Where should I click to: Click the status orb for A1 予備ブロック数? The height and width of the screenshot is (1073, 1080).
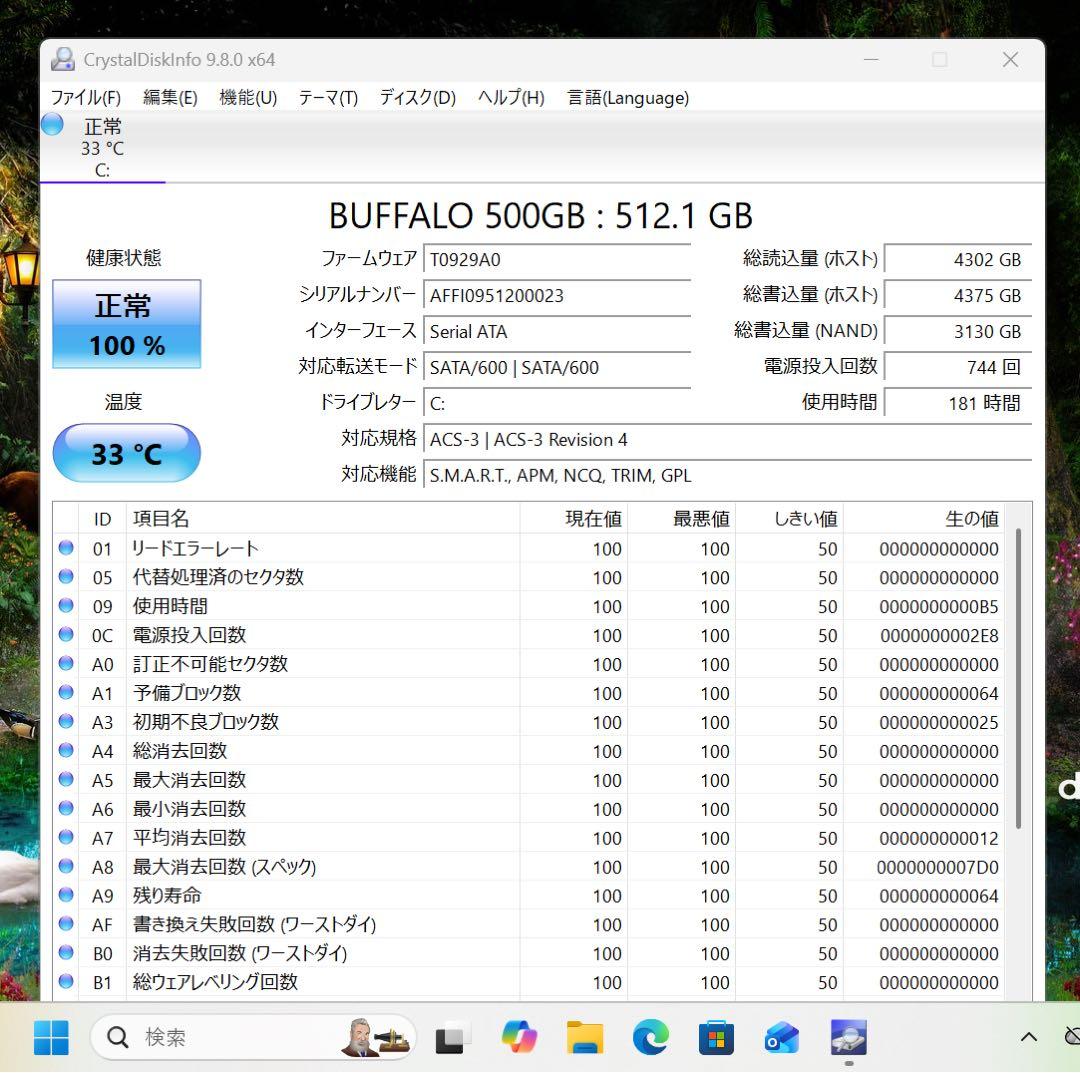tap(66, 692)
